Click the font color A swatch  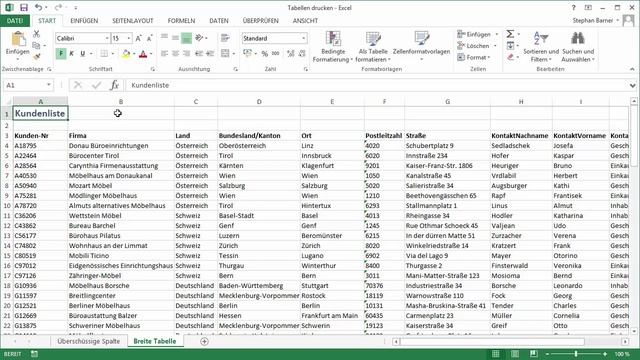pyautogui.click(x=143, y=53)
